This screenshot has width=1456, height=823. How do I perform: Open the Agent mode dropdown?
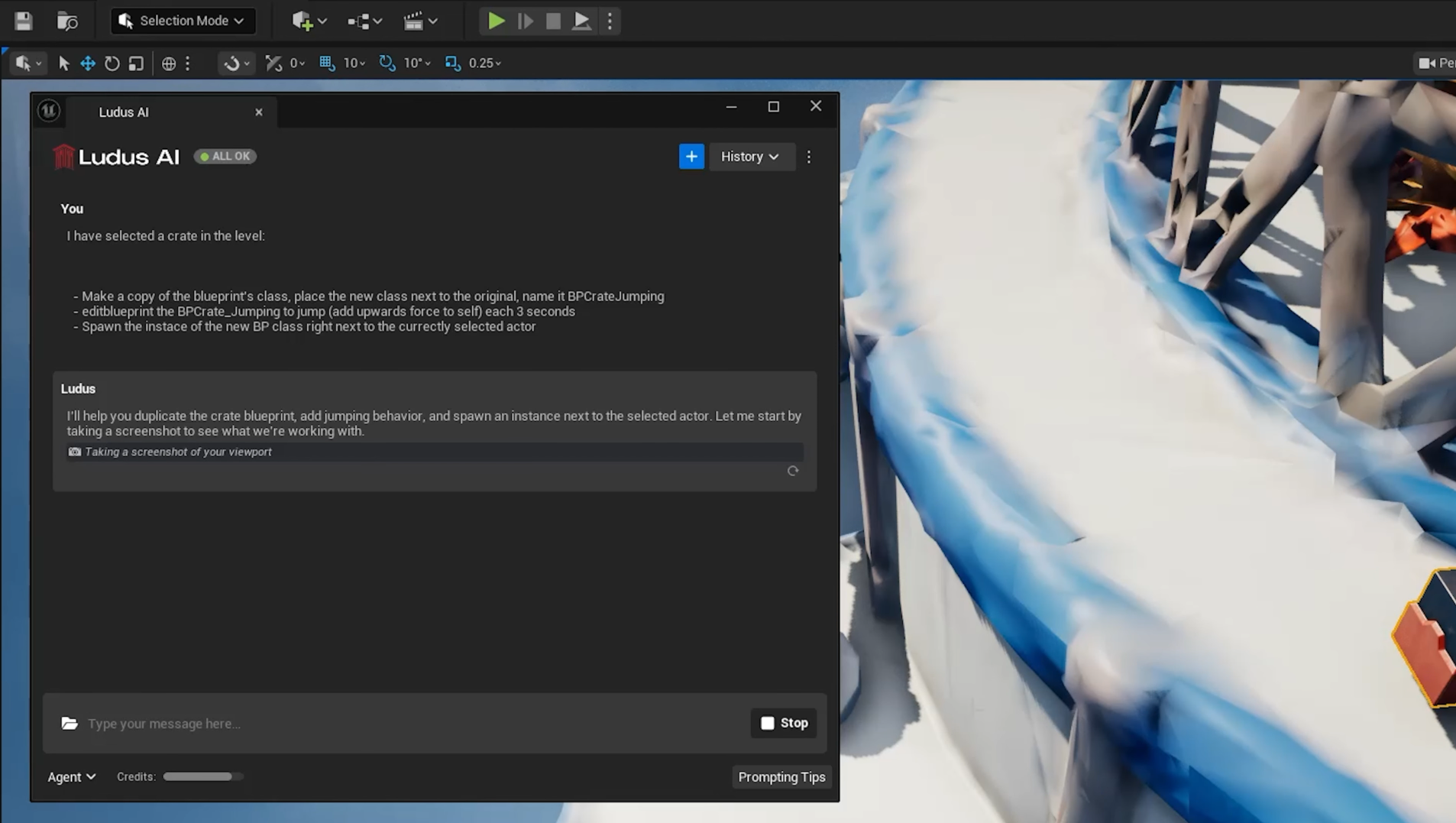72,776
